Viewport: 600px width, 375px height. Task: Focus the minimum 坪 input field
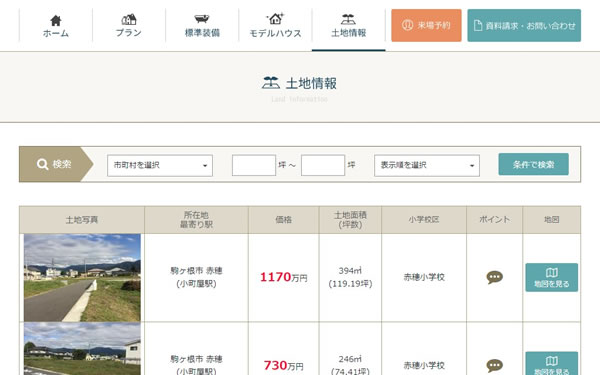pyautogui.click(x=254, y=165)
